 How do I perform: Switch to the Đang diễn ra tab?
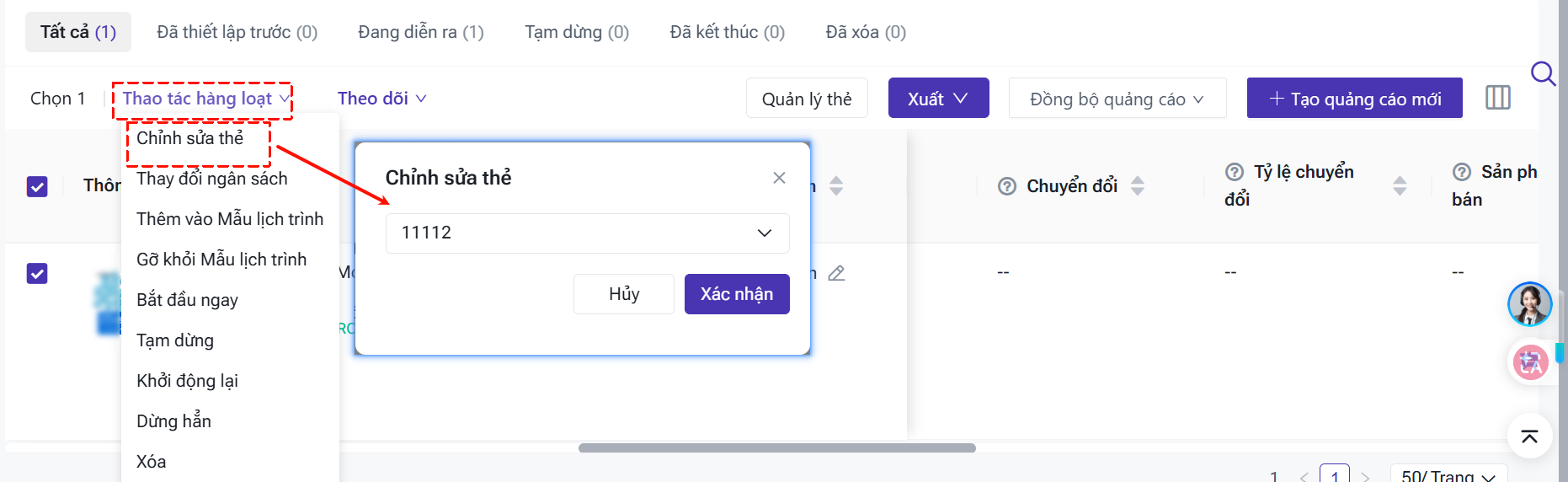tap(420, 32)
